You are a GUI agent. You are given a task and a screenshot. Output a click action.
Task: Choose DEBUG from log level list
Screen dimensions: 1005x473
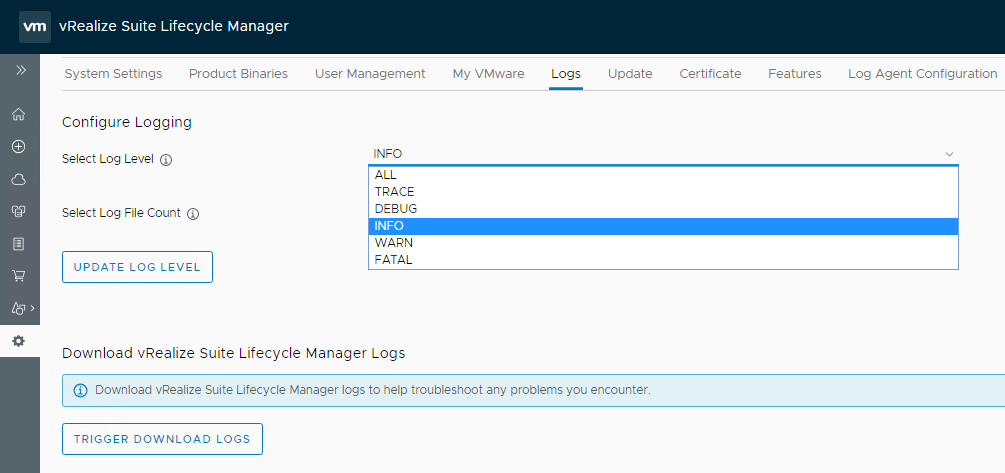(x=396, y=209)
